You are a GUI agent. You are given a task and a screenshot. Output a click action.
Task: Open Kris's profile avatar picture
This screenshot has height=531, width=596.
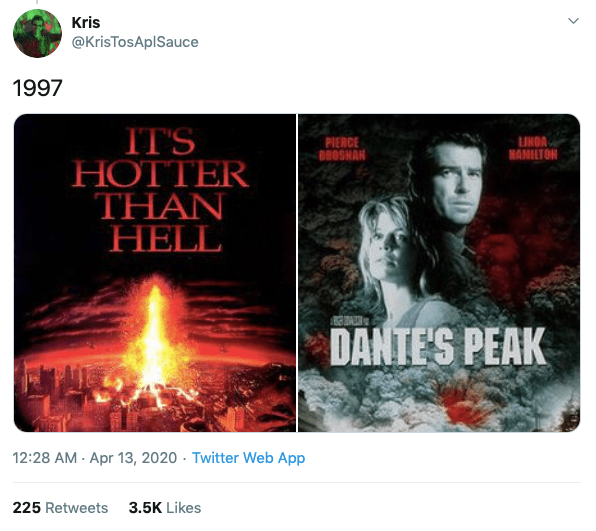click(x=37, y=33)
